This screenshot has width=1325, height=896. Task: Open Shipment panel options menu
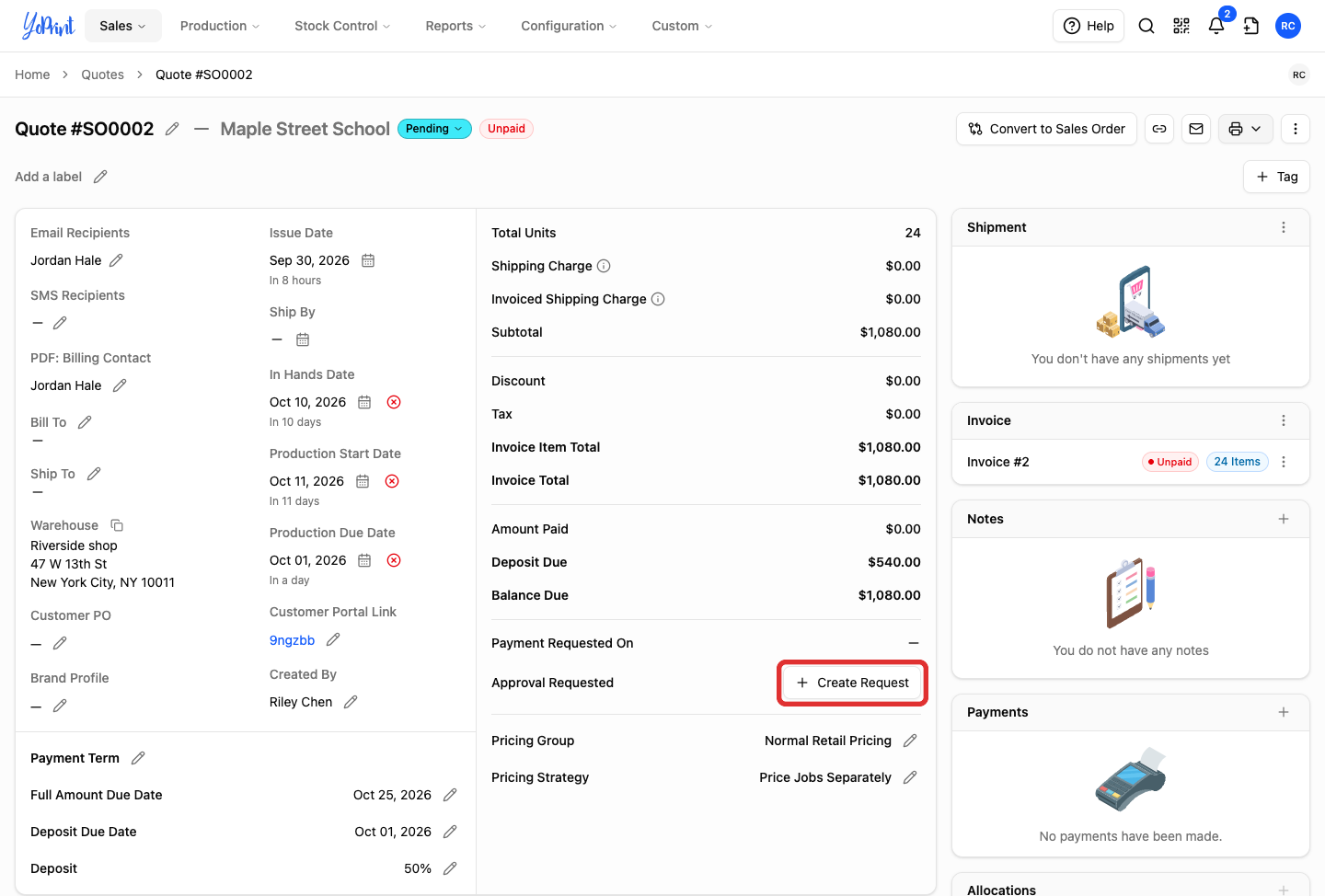point(1284,227)
